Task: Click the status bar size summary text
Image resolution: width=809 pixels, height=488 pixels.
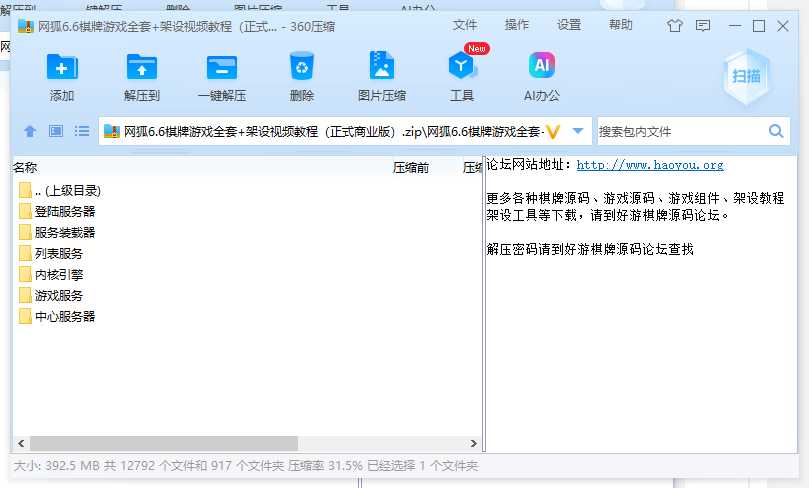Action: pyautogui.click(x=246, y=466)
